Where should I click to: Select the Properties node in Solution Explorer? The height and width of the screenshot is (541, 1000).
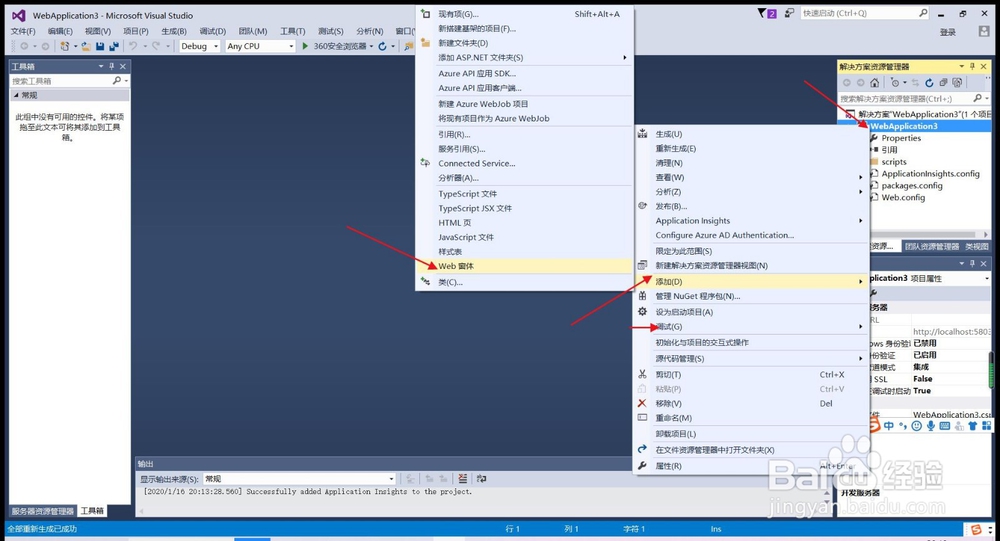tap(901, 138)
